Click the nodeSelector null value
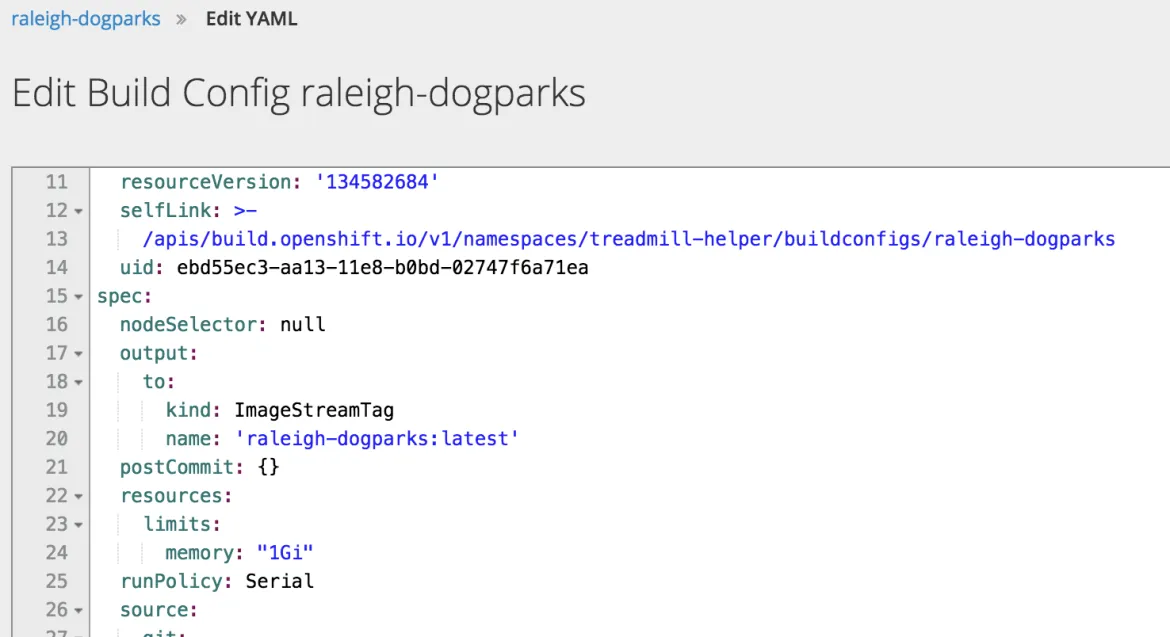Screen dimensions: 1170x637 pyautogui.click(x=302, y=324)
